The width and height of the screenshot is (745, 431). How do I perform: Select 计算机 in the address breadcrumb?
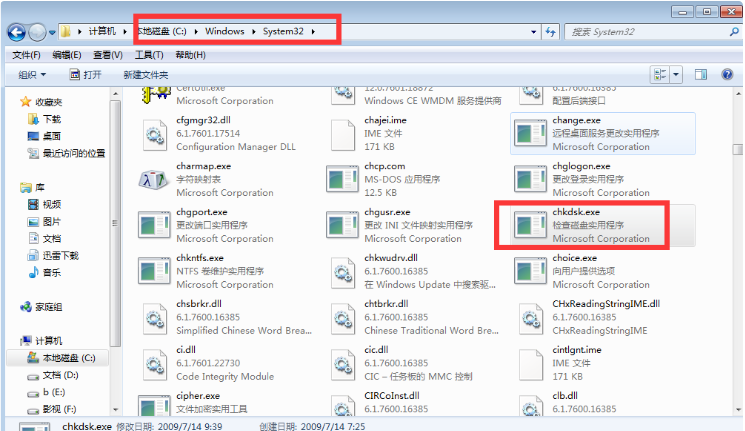(102, 31)
